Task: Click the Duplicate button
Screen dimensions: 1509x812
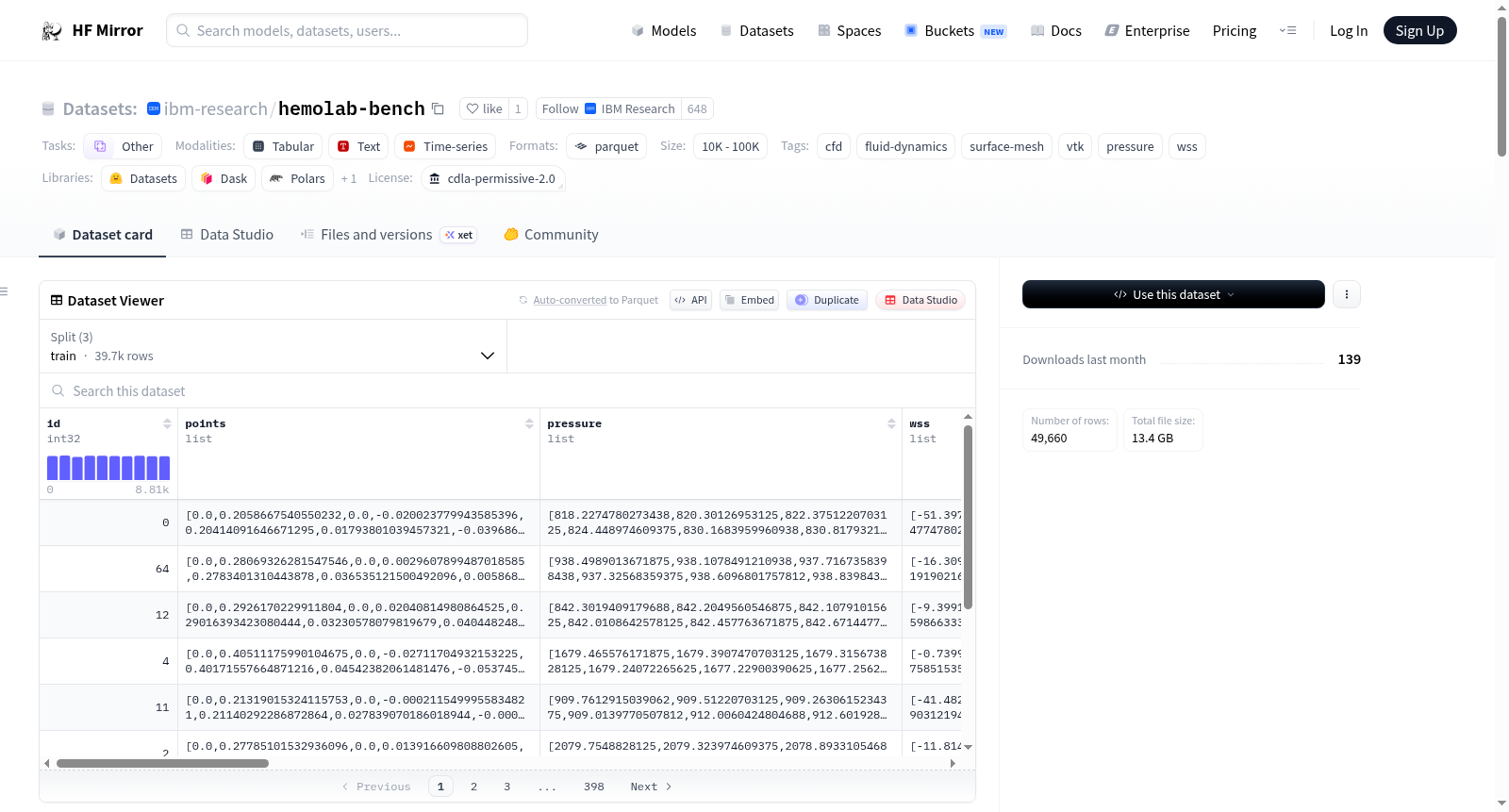Action: 827,300
